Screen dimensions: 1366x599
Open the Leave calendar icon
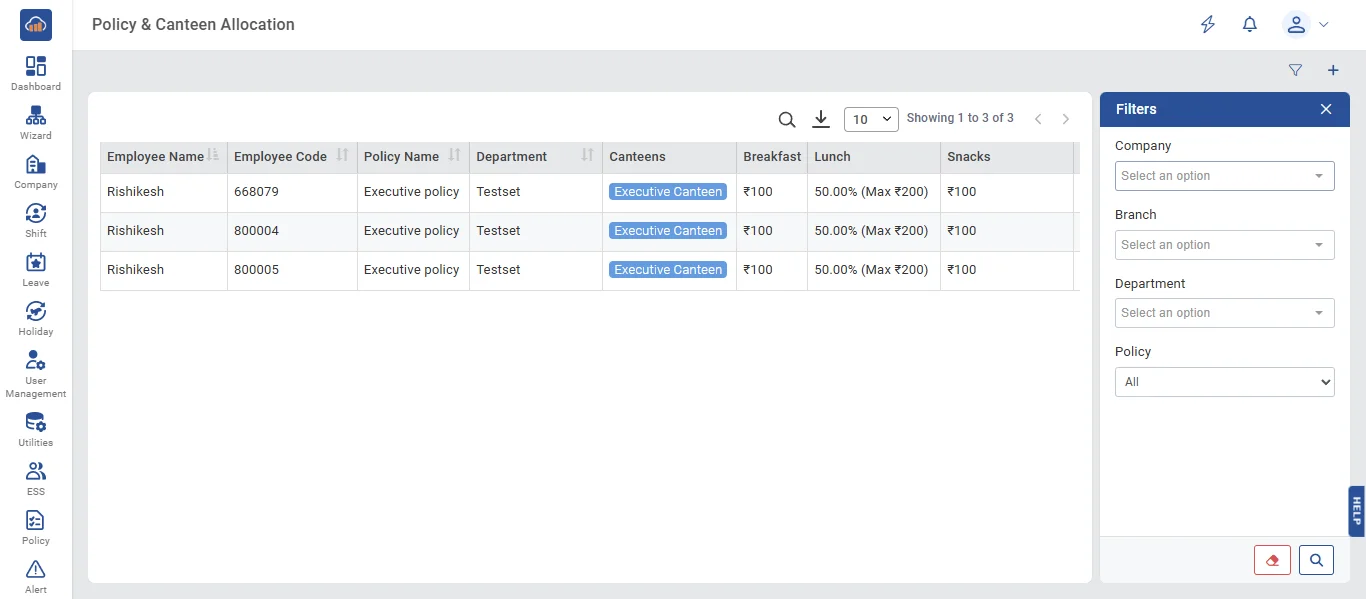[x=36, y=262]
